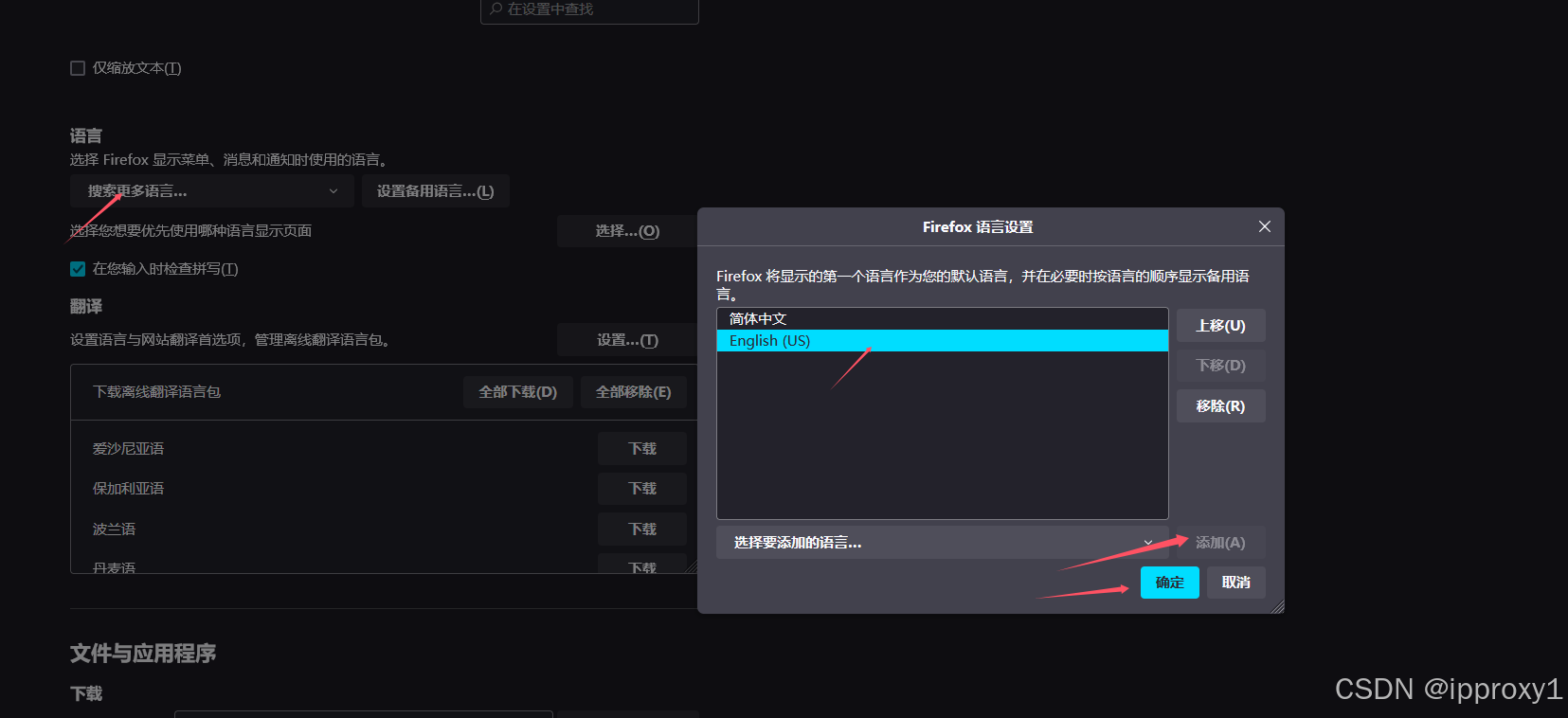Click the 设置备用语言 button
This screenshot has height=718, width=1568.
[x=436, y=191]
